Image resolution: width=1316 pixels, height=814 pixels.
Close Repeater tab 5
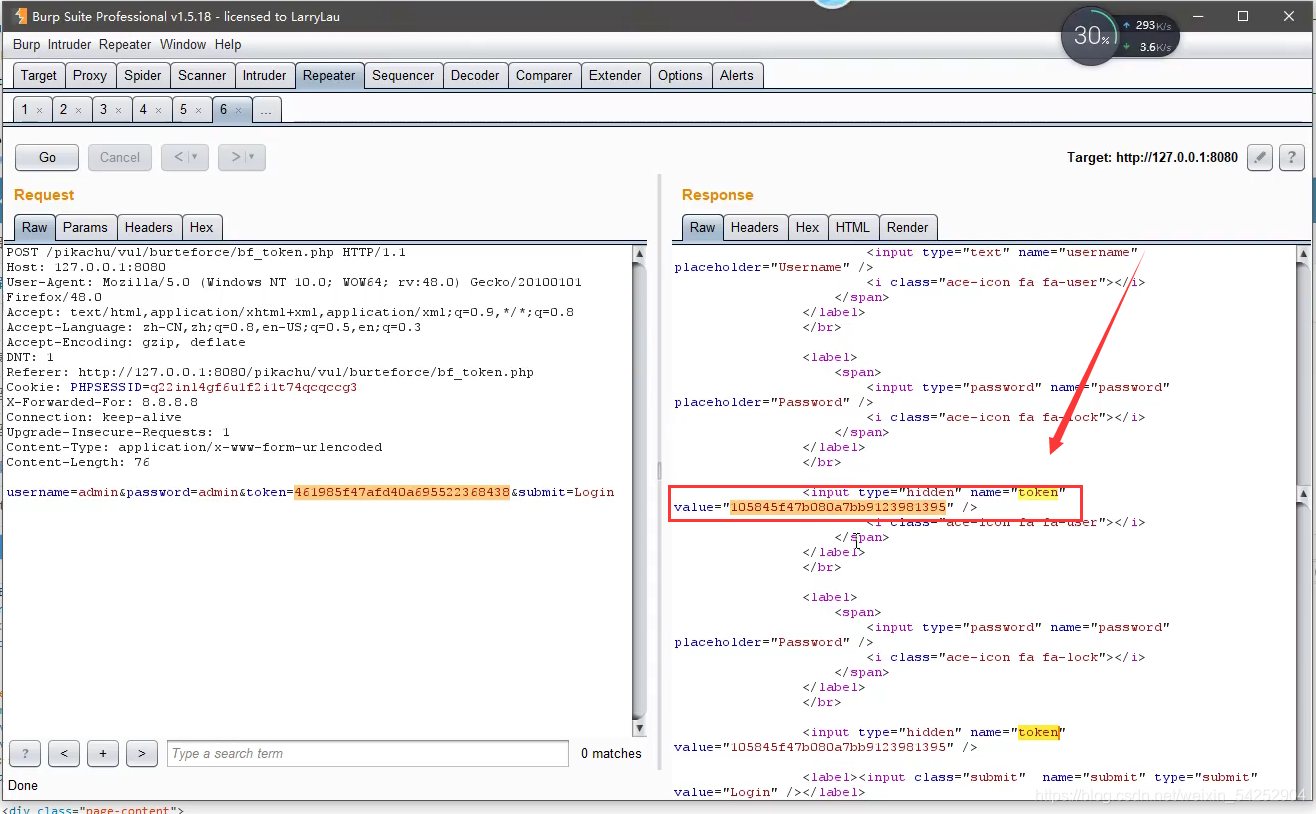(199, 110)
